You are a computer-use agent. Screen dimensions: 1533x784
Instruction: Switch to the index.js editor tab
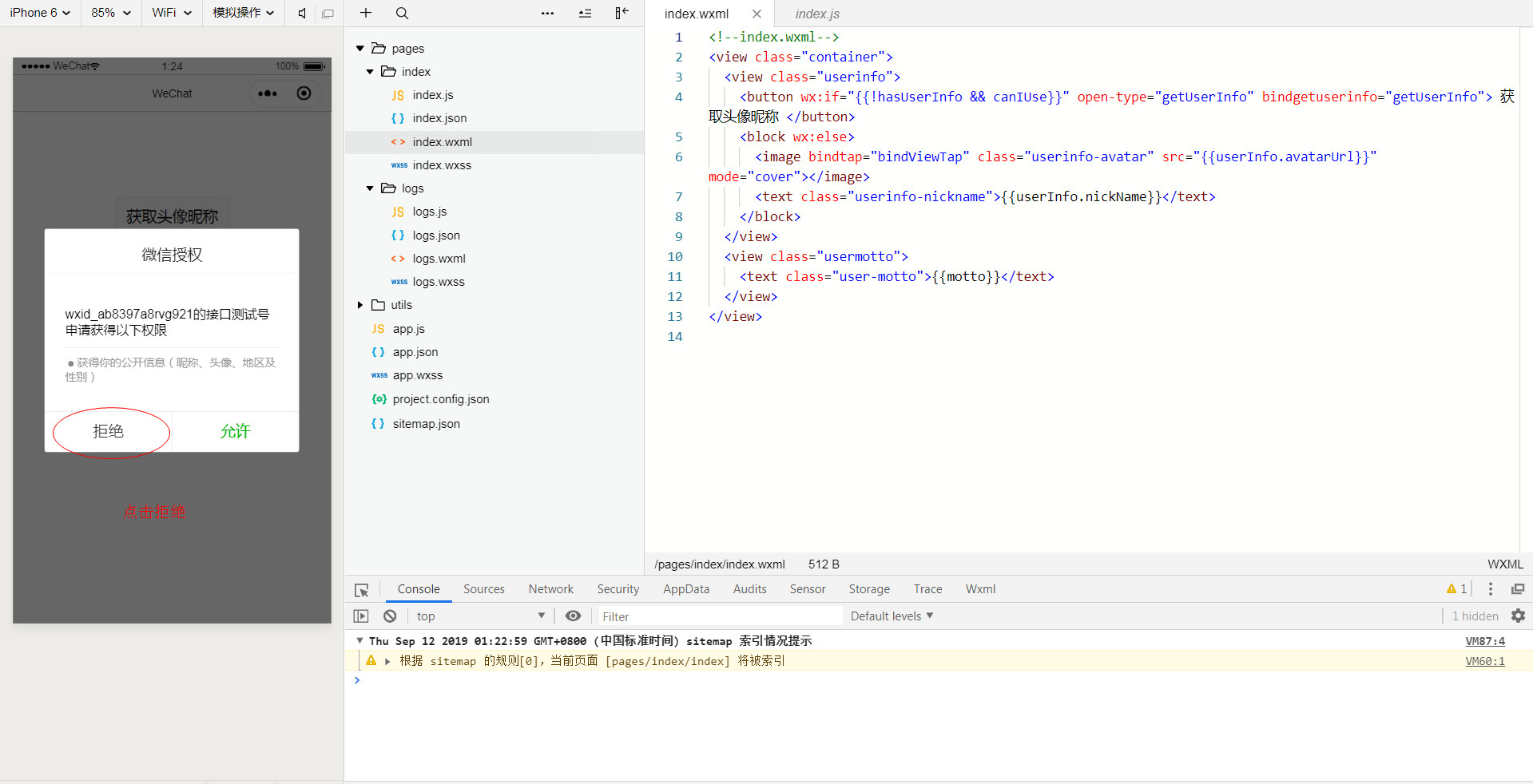coord(817,14)
